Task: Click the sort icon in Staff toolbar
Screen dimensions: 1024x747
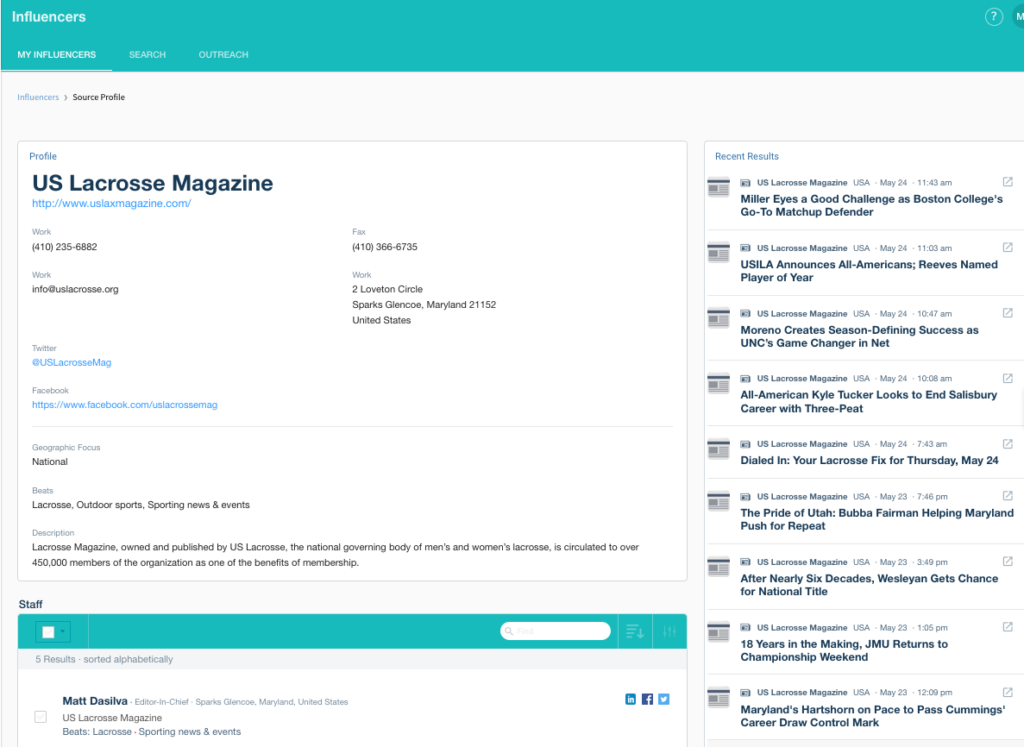Action: [635, 631]
